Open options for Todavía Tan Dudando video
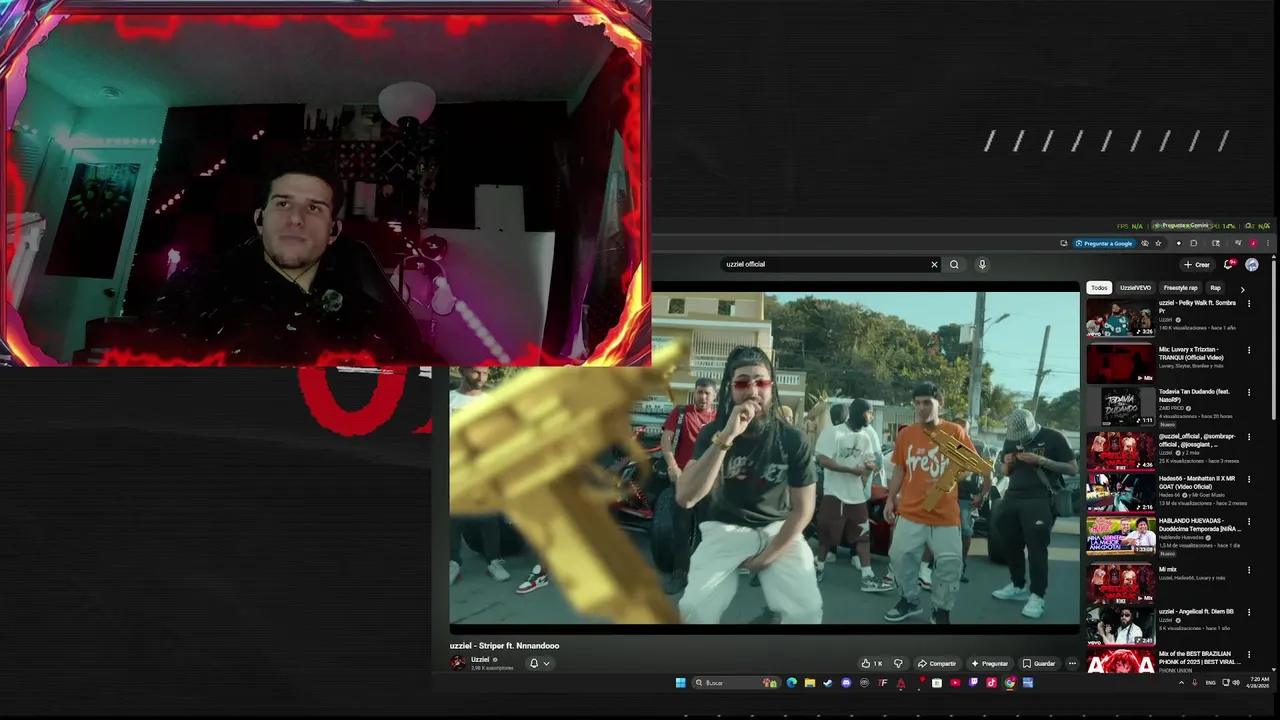Screen dimensions: 1280x720 [x=1248, y=392]
